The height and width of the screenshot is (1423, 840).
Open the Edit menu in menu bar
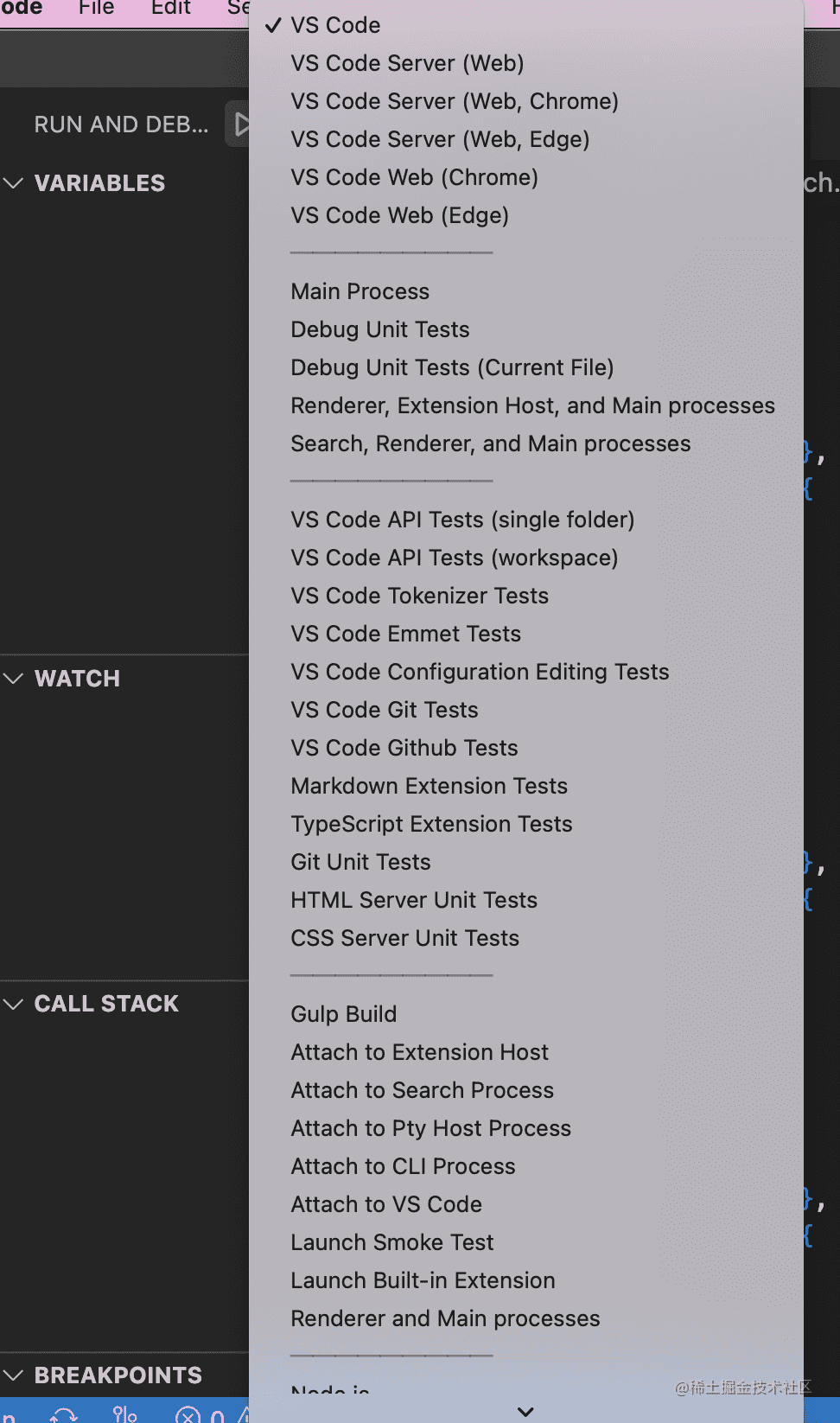coord(171,8)
